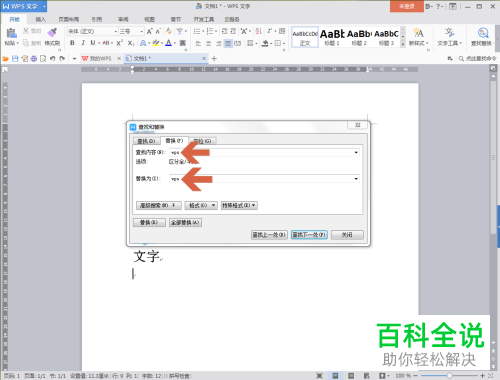Click the replace with input field
Viewport: 500px width, 380px height.
tap(264, 179)
